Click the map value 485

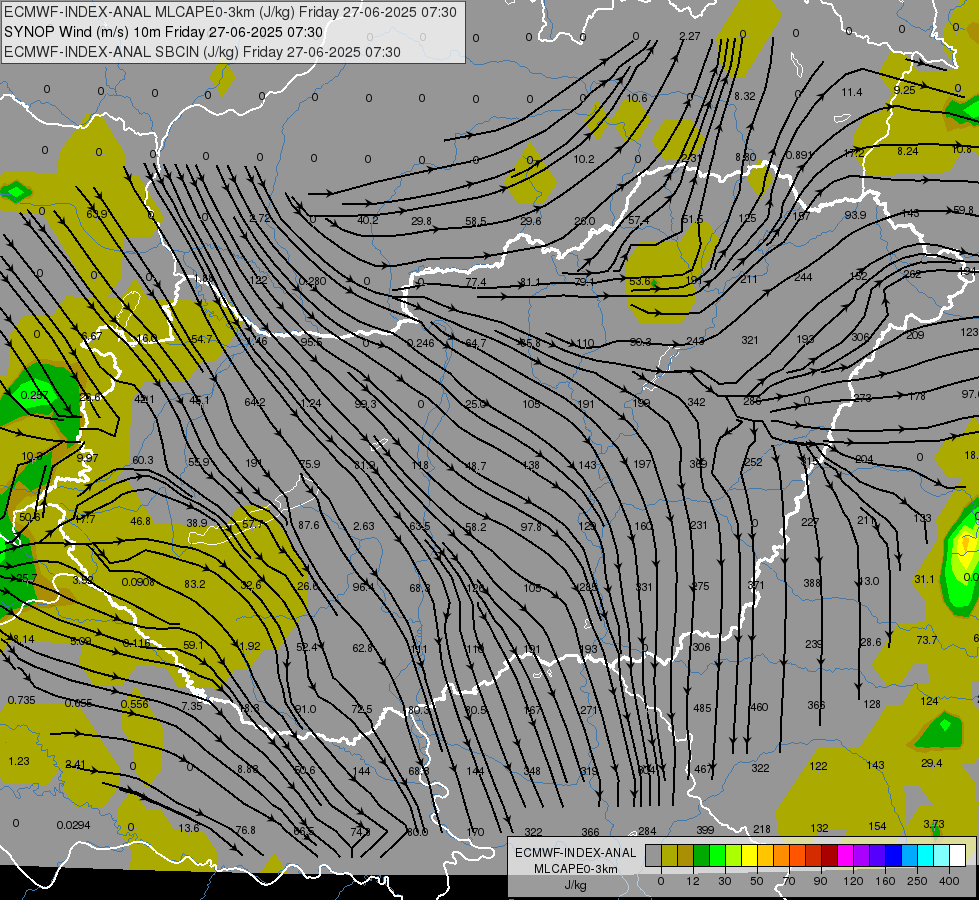point(702,708)
